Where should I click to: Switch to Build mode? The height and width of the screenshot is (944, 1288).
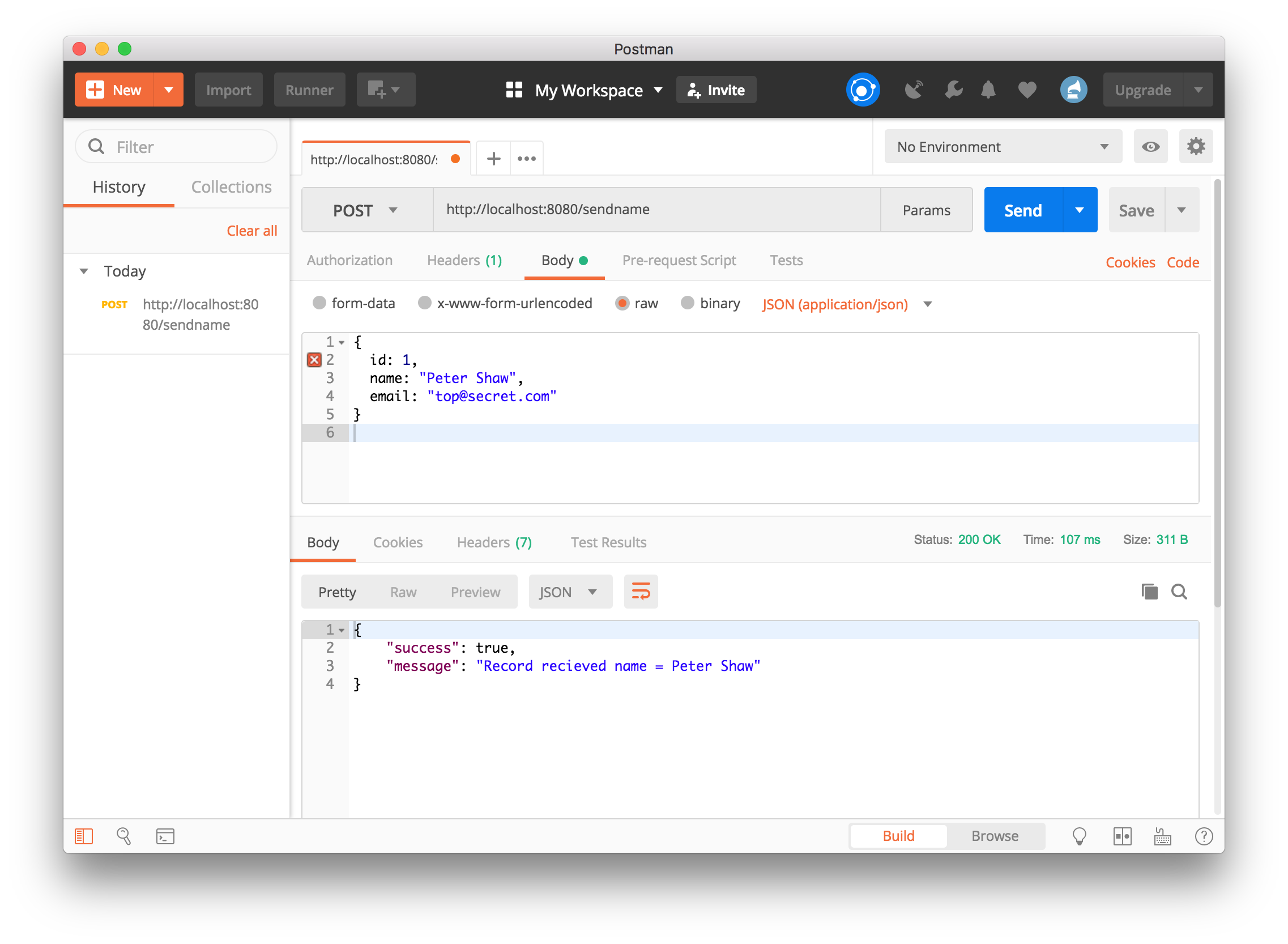pyautogui.click(x=898, y=836)
